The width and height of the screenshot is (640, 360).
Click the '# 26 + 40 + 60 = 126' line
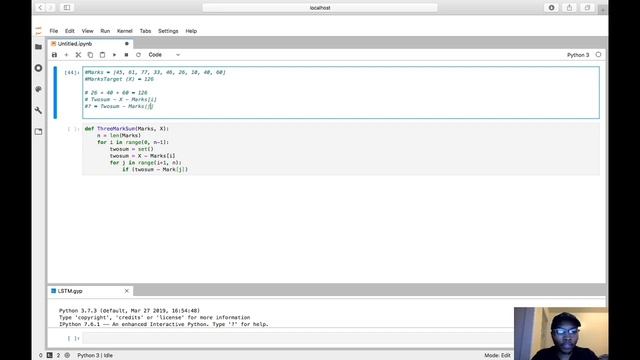pos(116,93)
